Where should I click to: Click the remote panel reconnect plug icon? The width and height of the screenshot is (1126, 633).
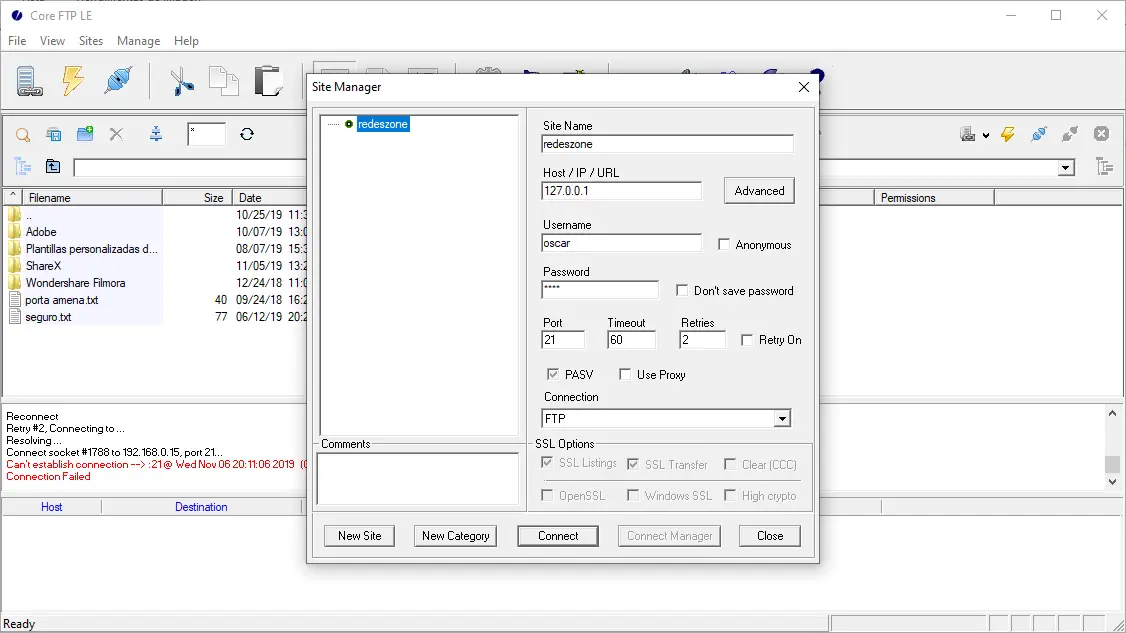coord(1038,134)
